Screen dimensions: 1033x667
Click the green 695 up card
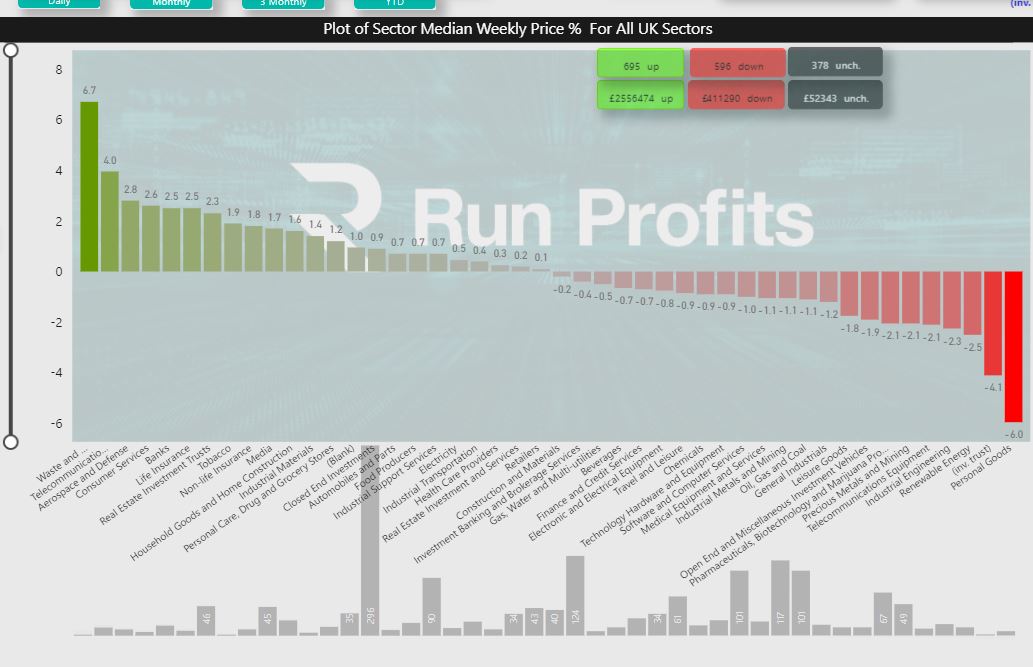point(640,65)
